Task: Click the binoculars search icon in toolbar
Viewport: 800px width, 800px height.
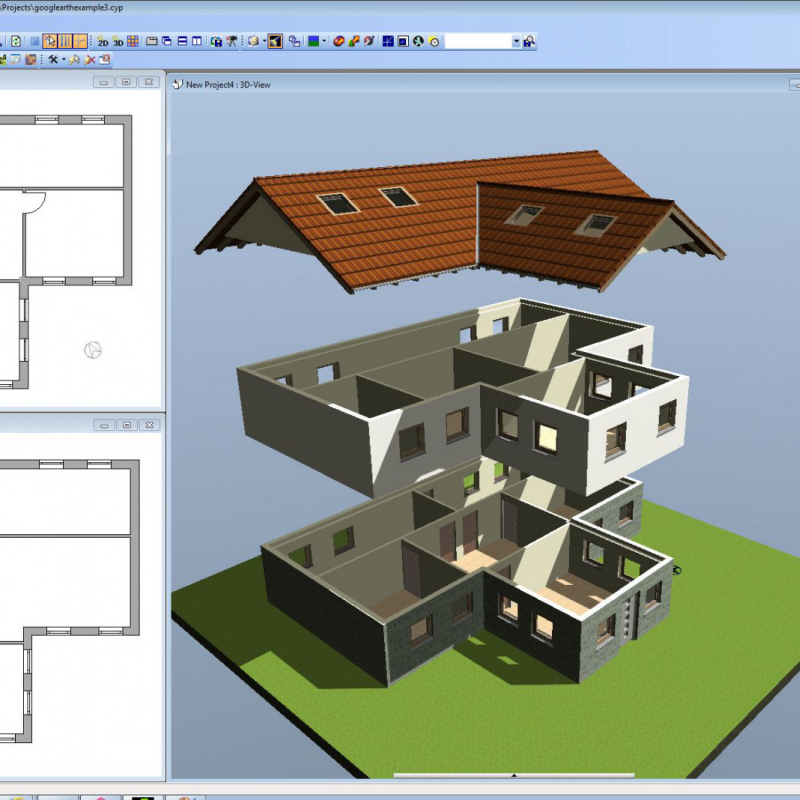Action: tap(216, 42)
